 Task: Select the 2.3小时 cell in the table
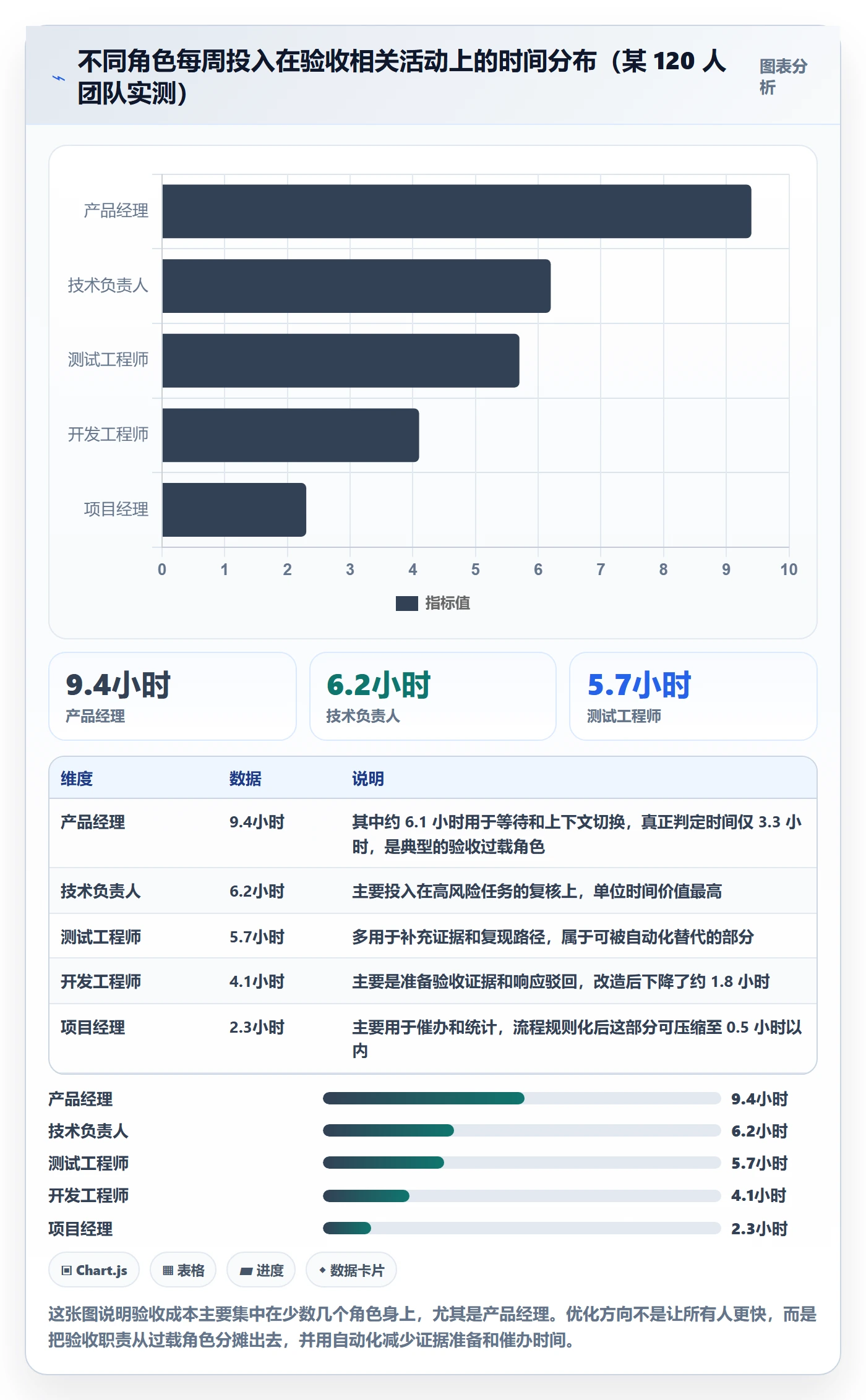click(257, 1027)
